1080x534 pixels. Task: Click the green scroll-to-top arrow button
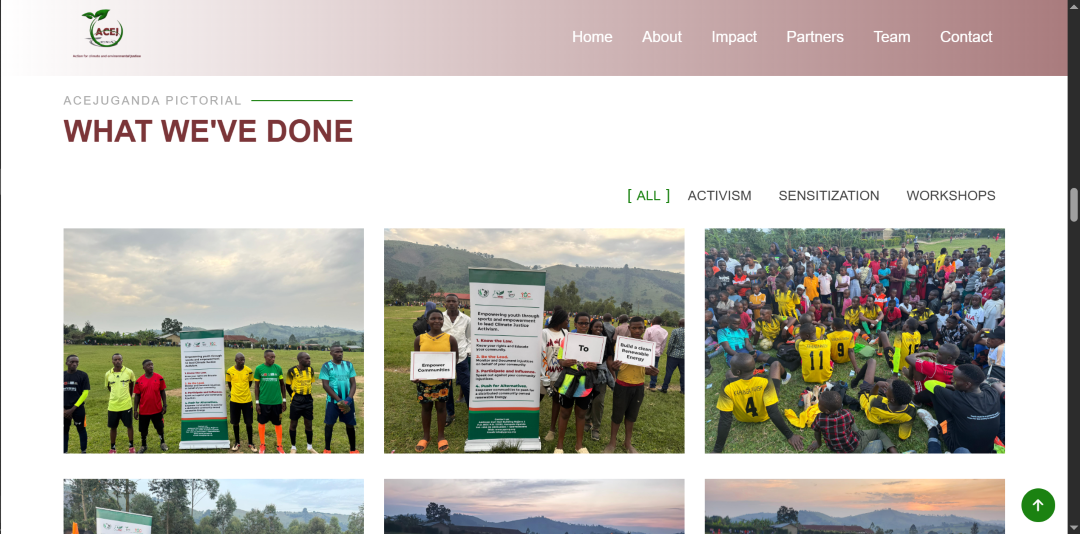(x=1038, y=505)
